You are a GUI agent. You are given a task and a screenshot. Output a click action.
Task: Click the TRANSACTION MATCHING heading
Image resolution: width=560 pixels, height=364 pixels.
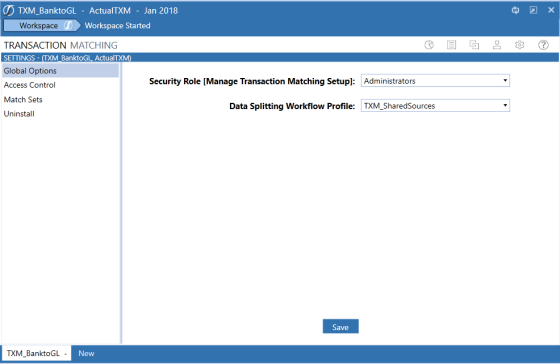pyautogui.click(x=60, y=45)
